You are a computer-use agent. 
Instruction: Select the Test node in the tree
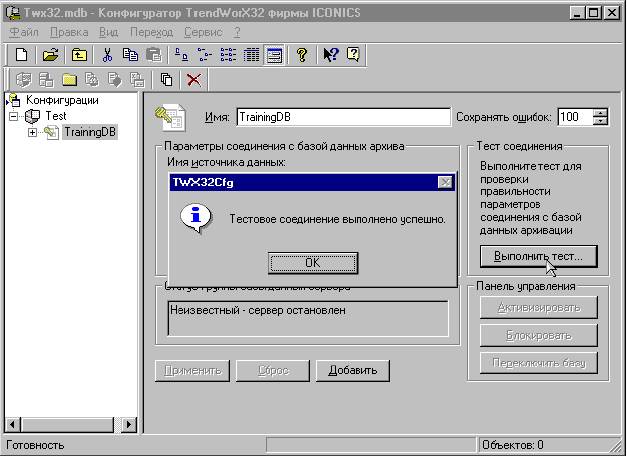[56, 116]
